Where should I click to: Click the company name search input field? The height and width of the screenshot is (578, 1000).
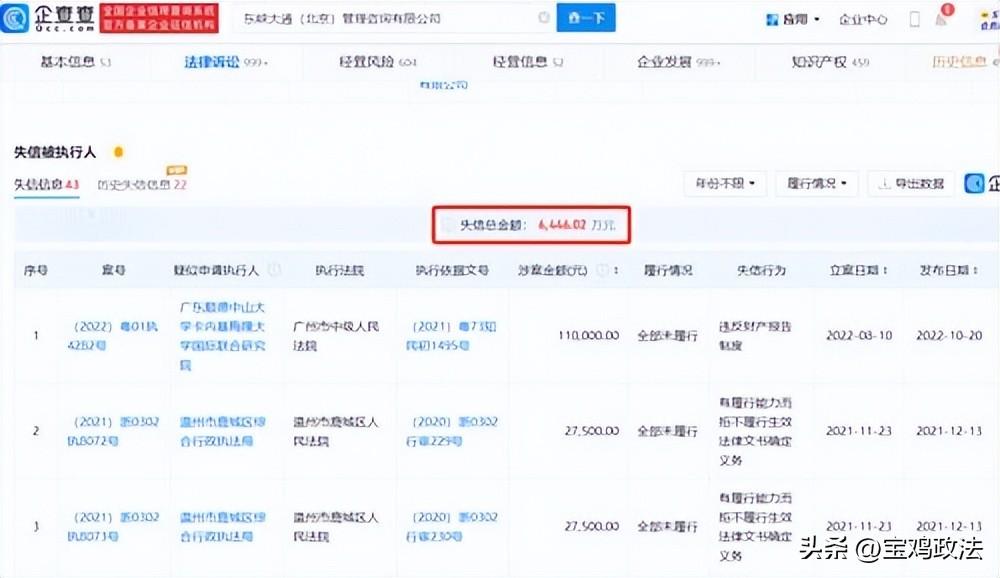386,18
